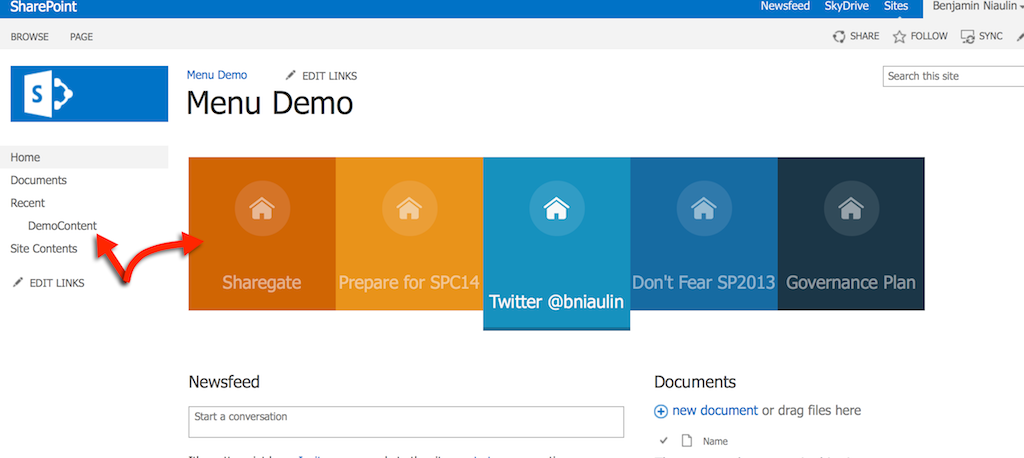Go to Newsfeed in the top bar

click(785, 6)
